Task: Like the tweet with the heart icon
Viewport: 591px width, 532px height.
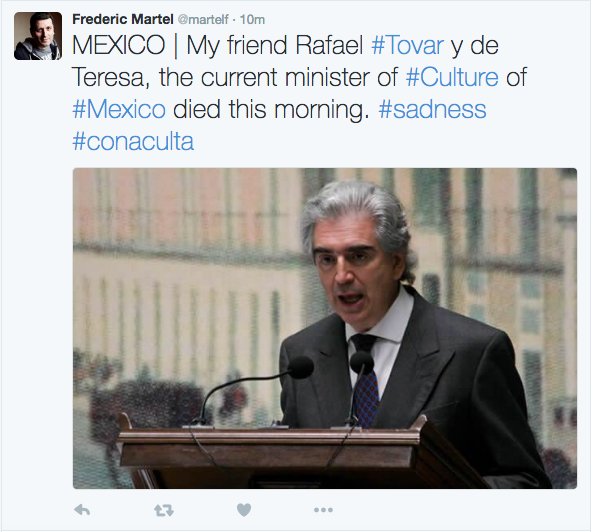Action: click(244, 510)
